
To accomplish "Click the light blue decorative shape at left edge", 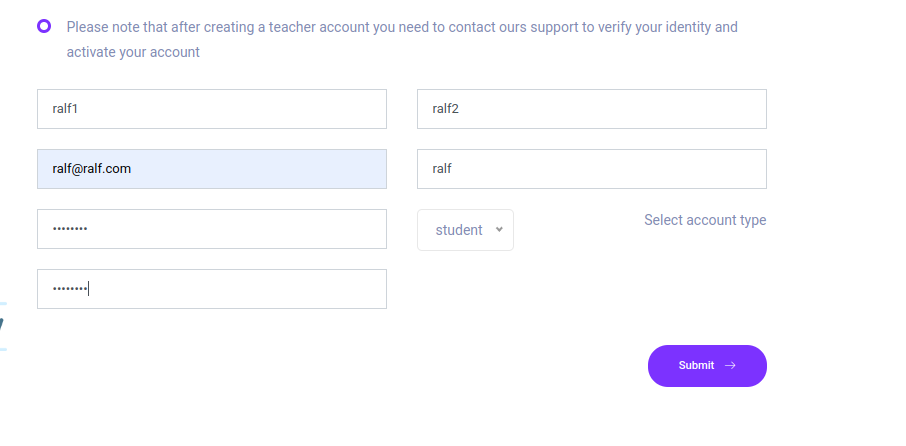I will tap(3, 325).
